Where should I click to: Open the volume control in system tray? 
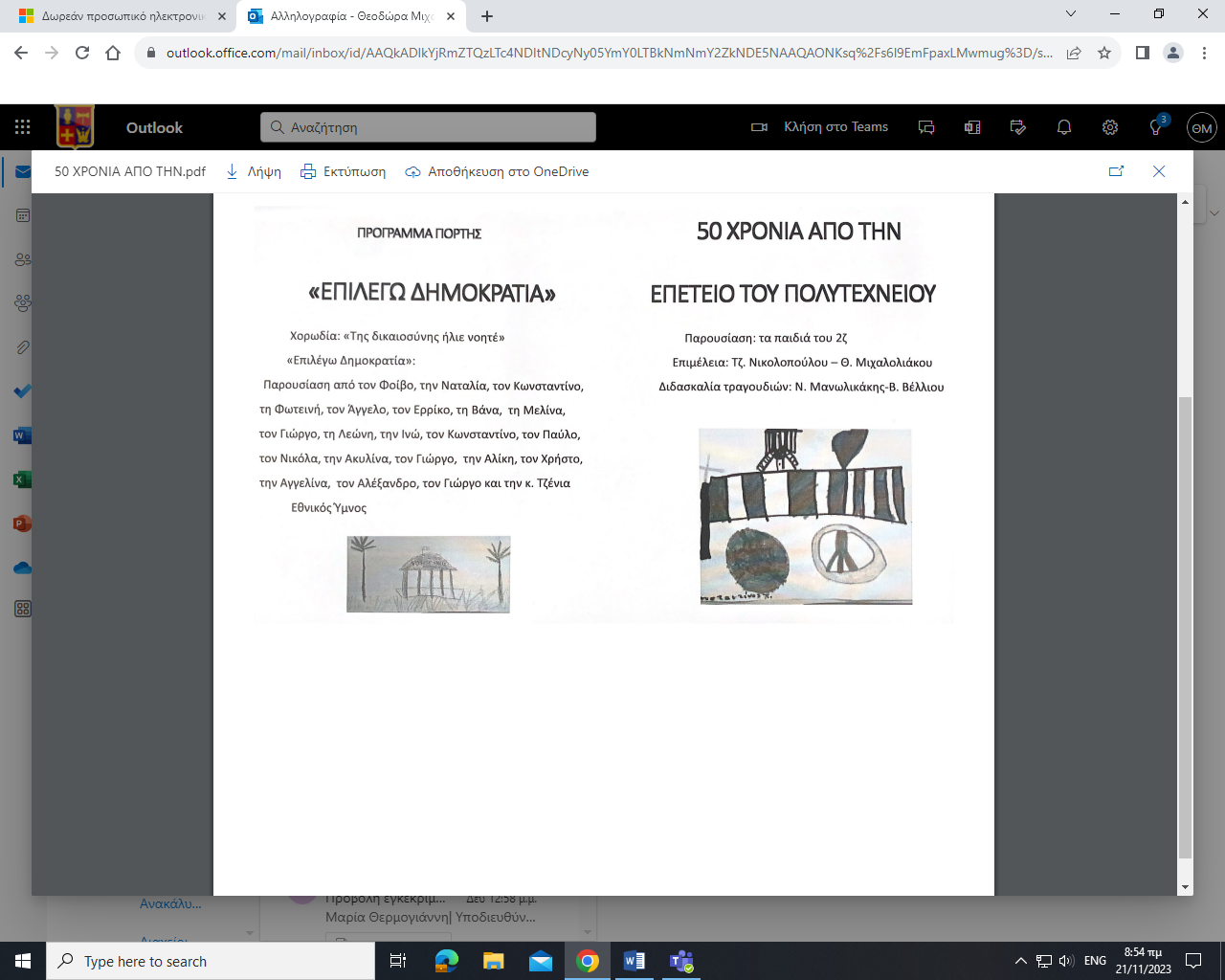[1066, 961]
